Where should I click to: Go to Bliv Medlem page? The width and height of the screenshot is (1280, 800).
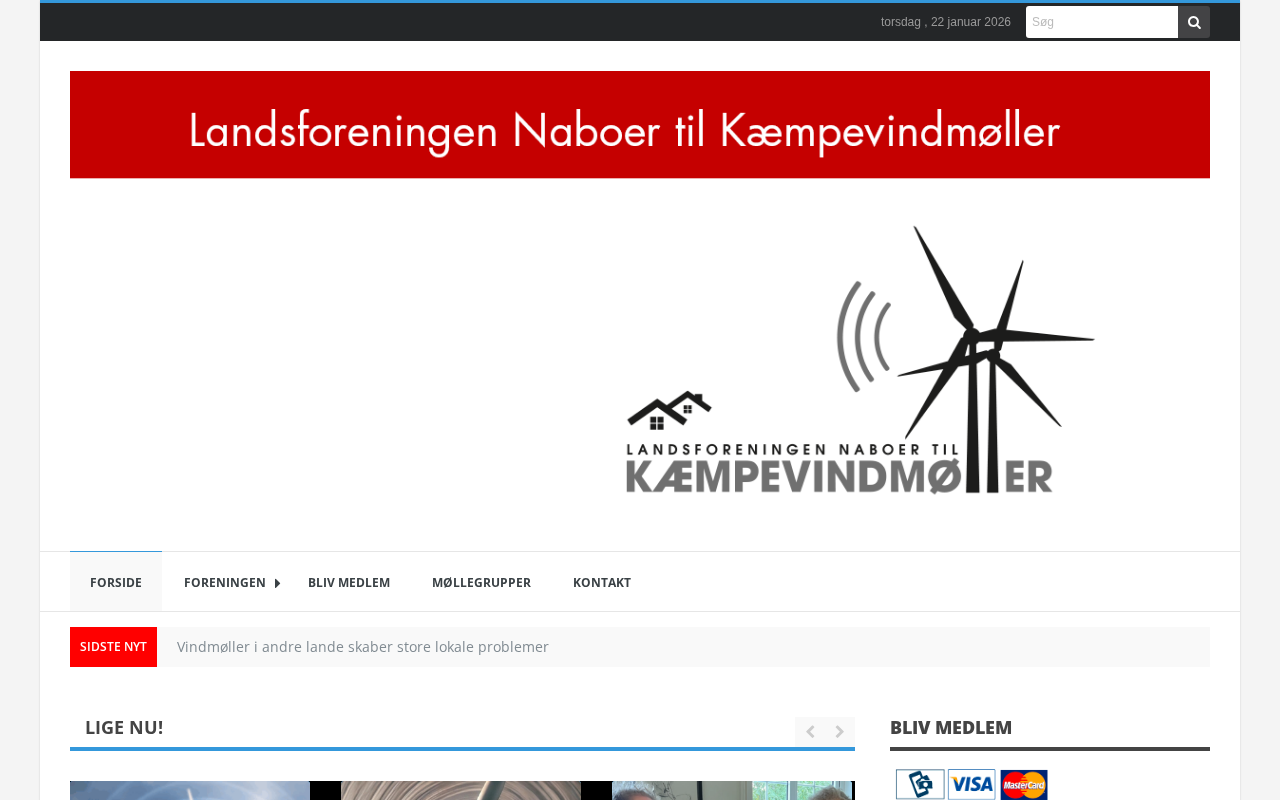(349, 583)
